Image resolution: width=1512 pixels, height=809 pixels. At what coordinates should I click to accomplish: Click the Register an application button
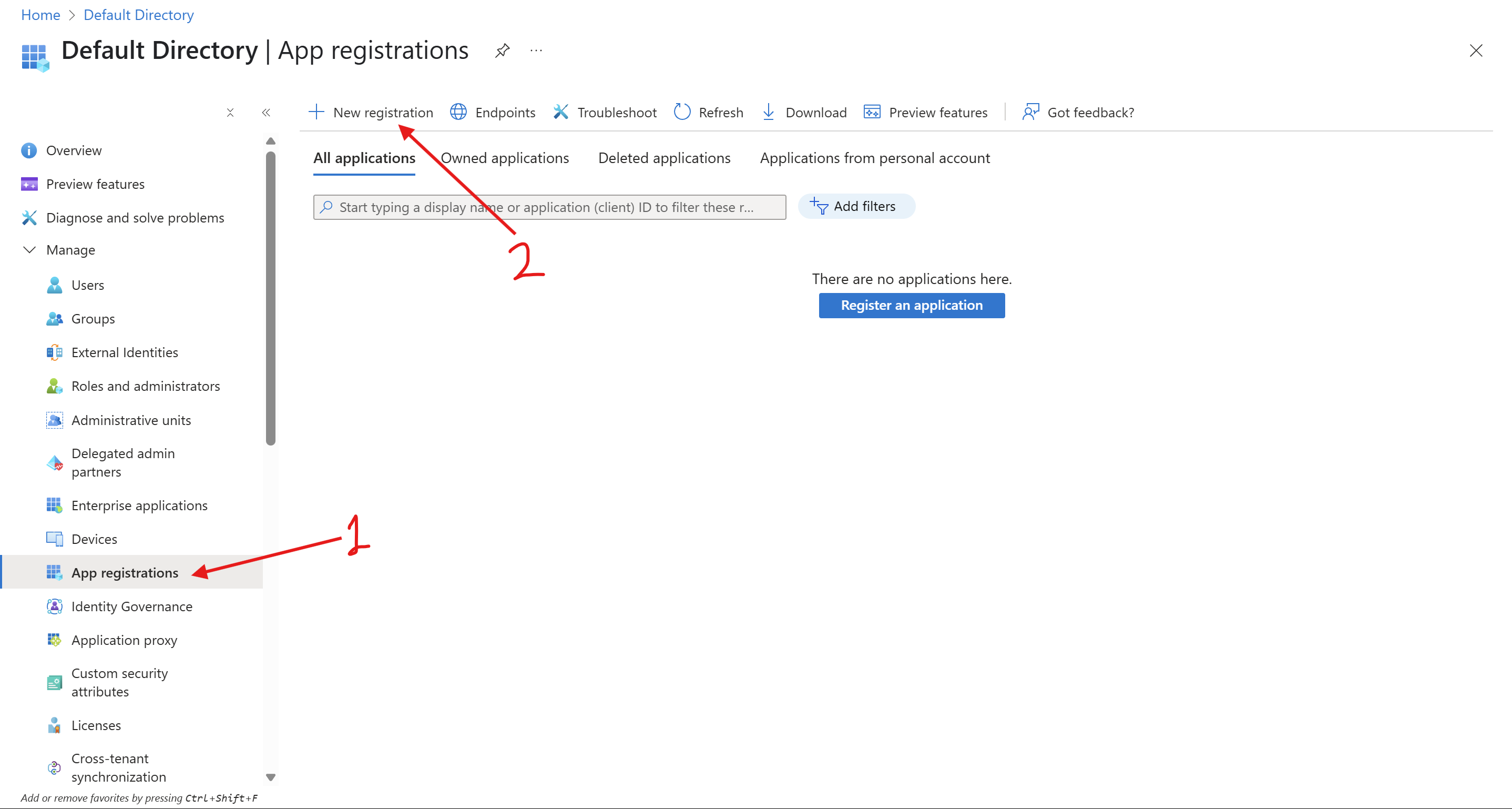(x=911, y=305)
